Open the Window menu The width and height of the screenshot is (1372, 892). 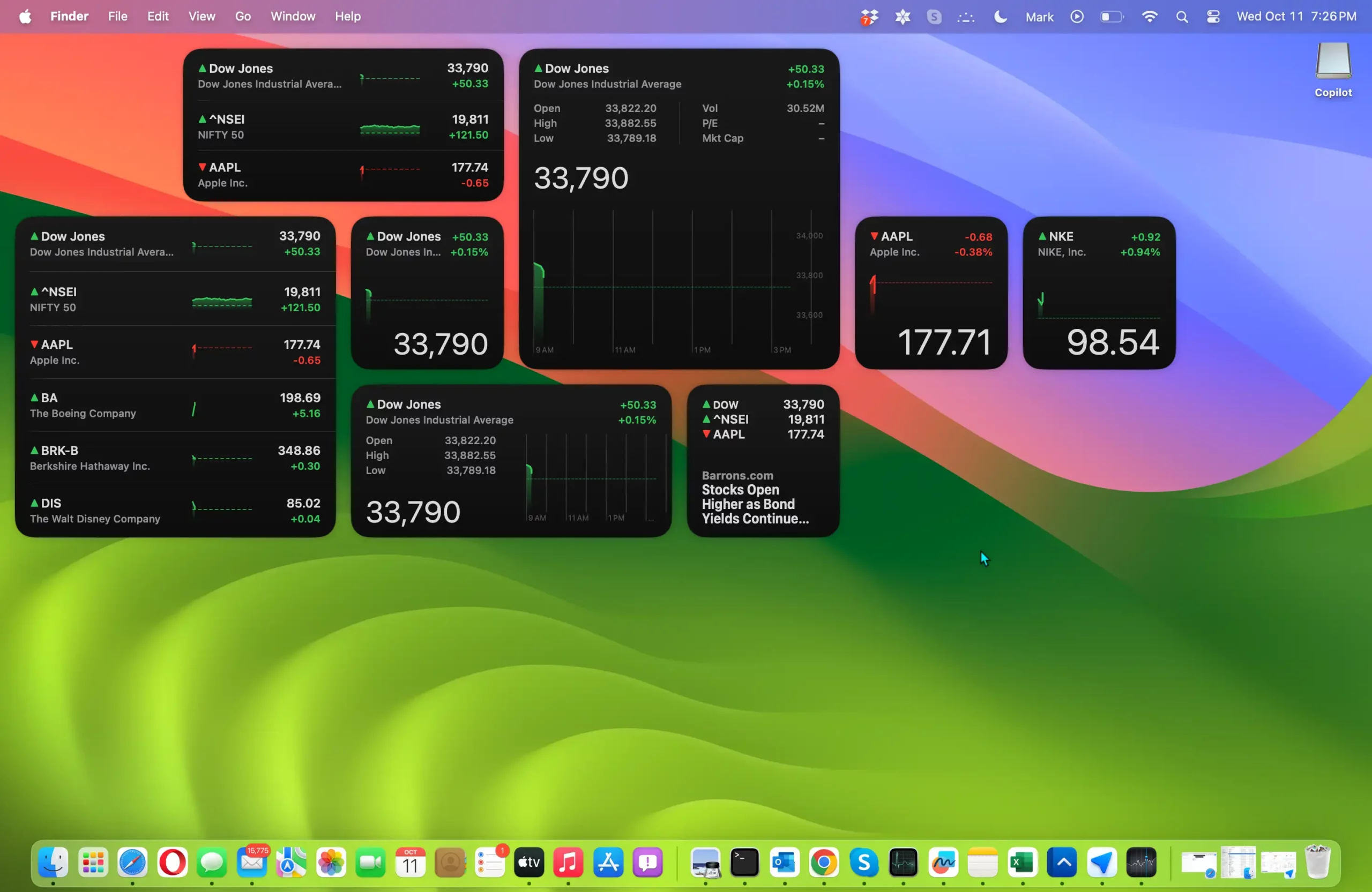point(293,16)
